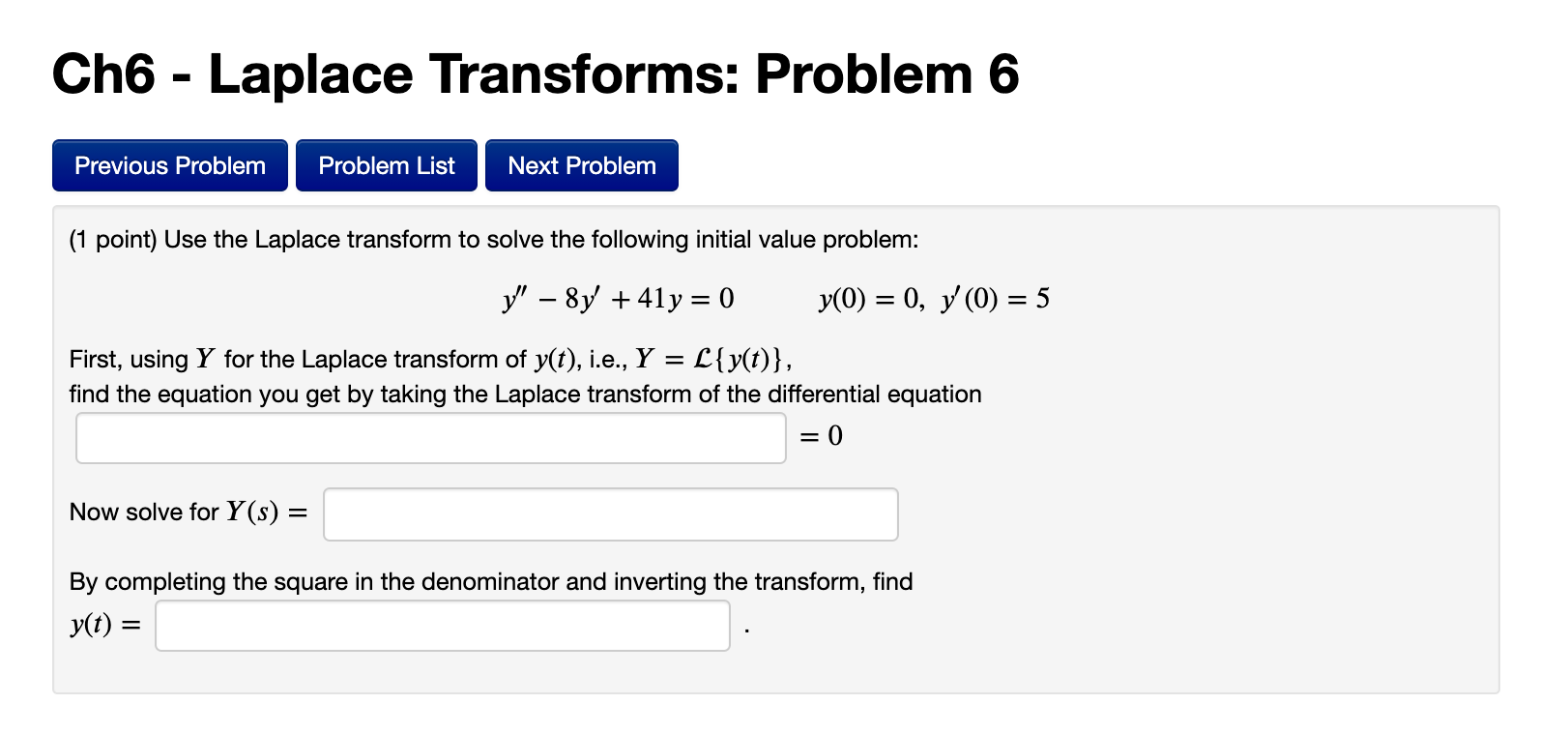Image resolution: width=1568 pixels, height=733 pixels.
Task: Click the script L{y(t)} Laplace notation
Action: (x=743, y=360)
